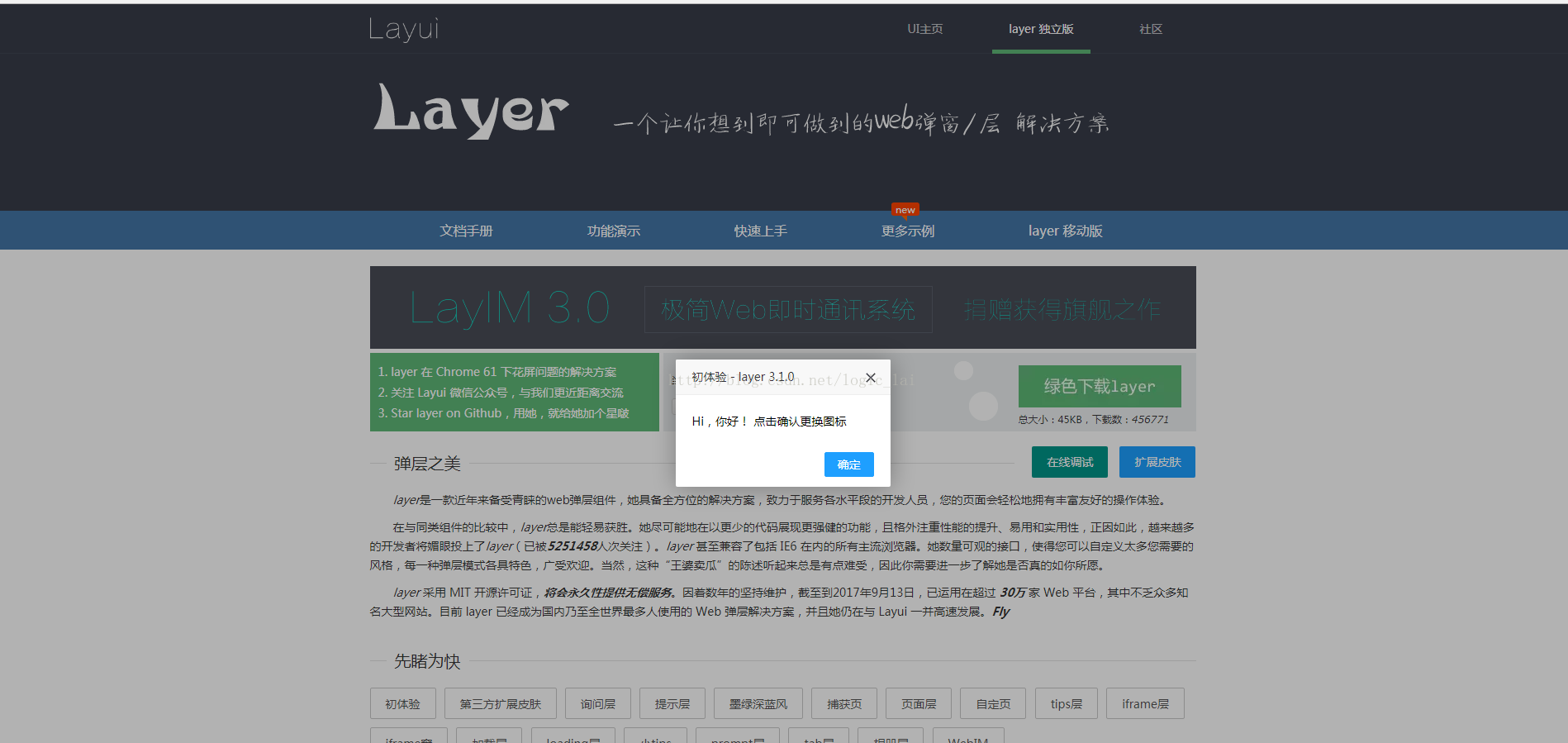Confirm the dialog with the 确定 button

click(x=848, y=464)
